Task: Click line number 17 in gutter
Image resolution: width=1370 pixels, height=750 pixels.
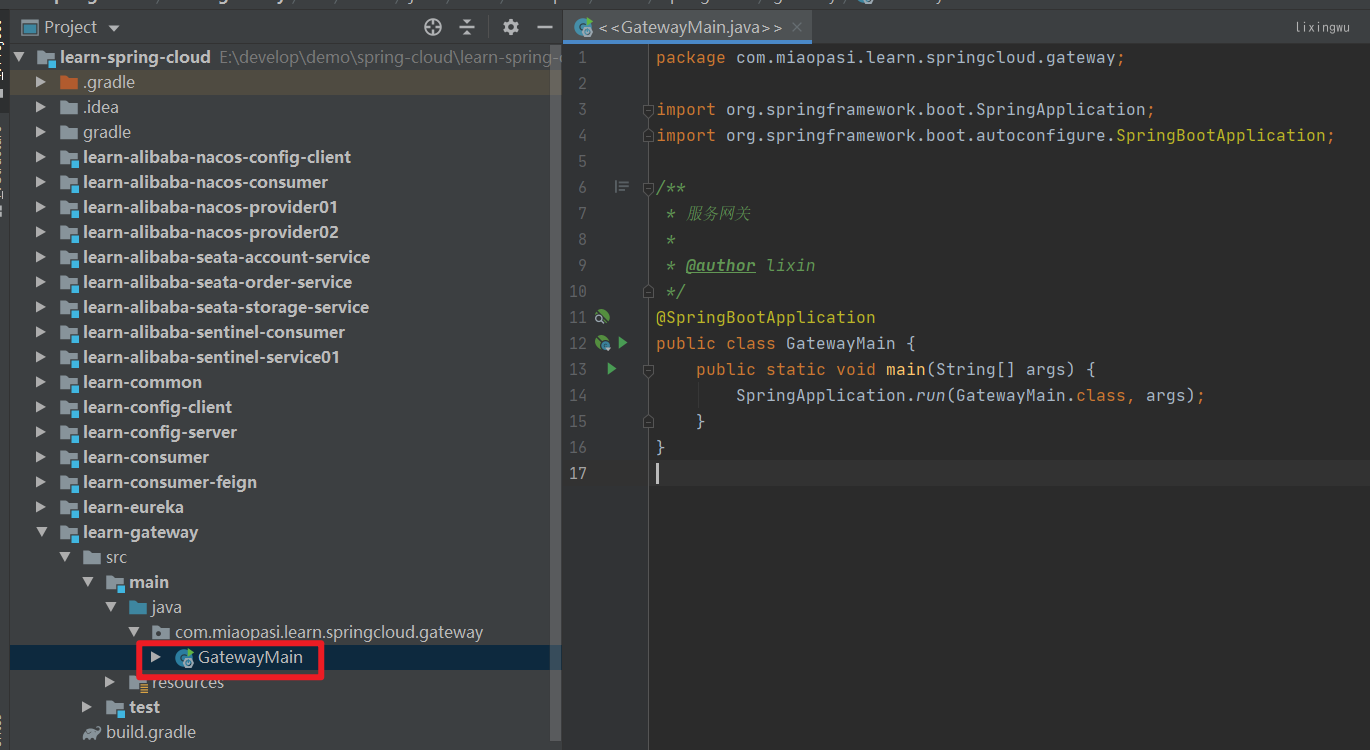Action: [x=577, y=473]
